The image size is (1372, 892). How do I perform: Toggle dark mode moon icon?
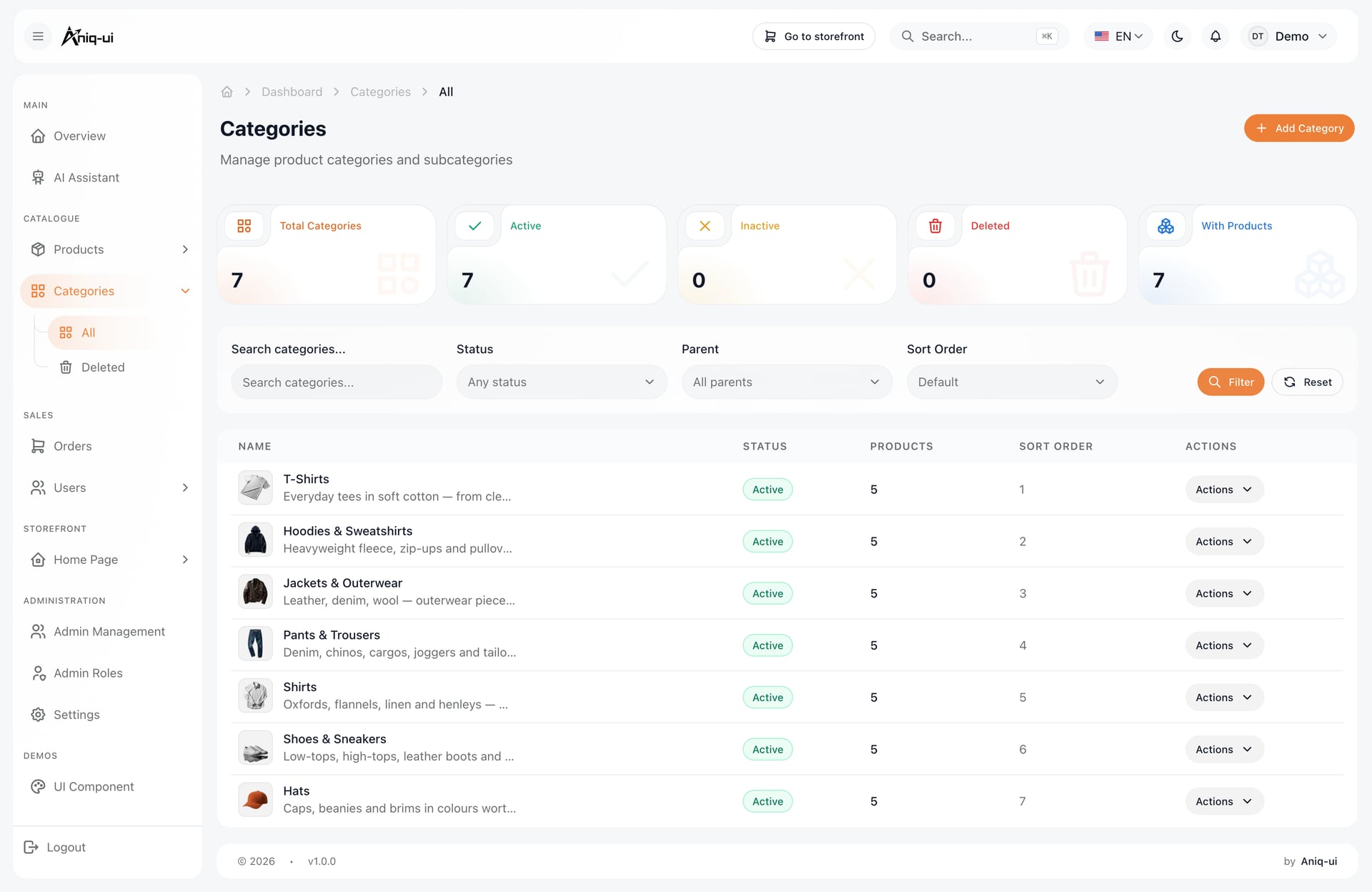tap(1177, 36)
